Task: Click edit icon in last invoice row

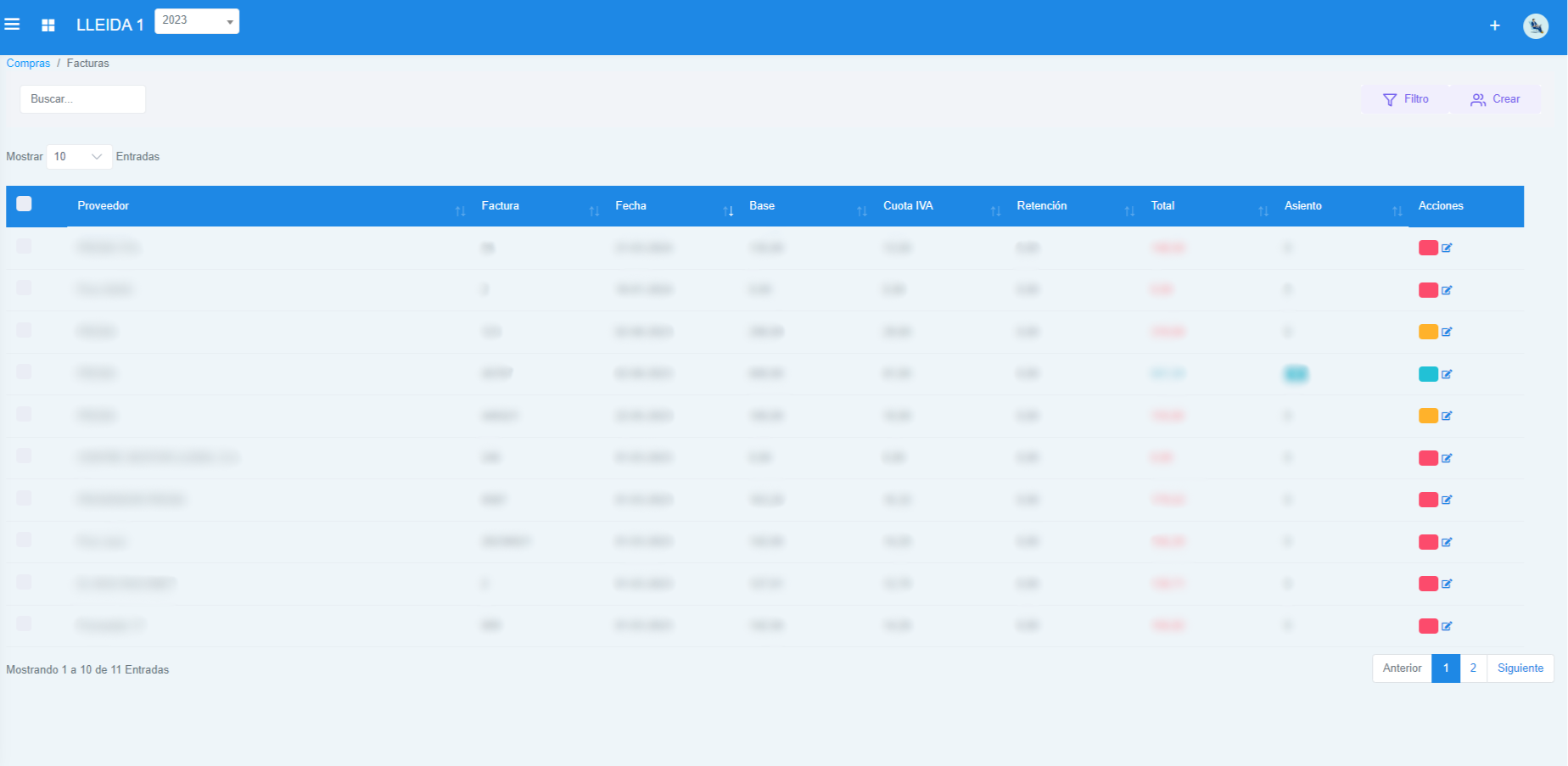Action: point(1447,626)
